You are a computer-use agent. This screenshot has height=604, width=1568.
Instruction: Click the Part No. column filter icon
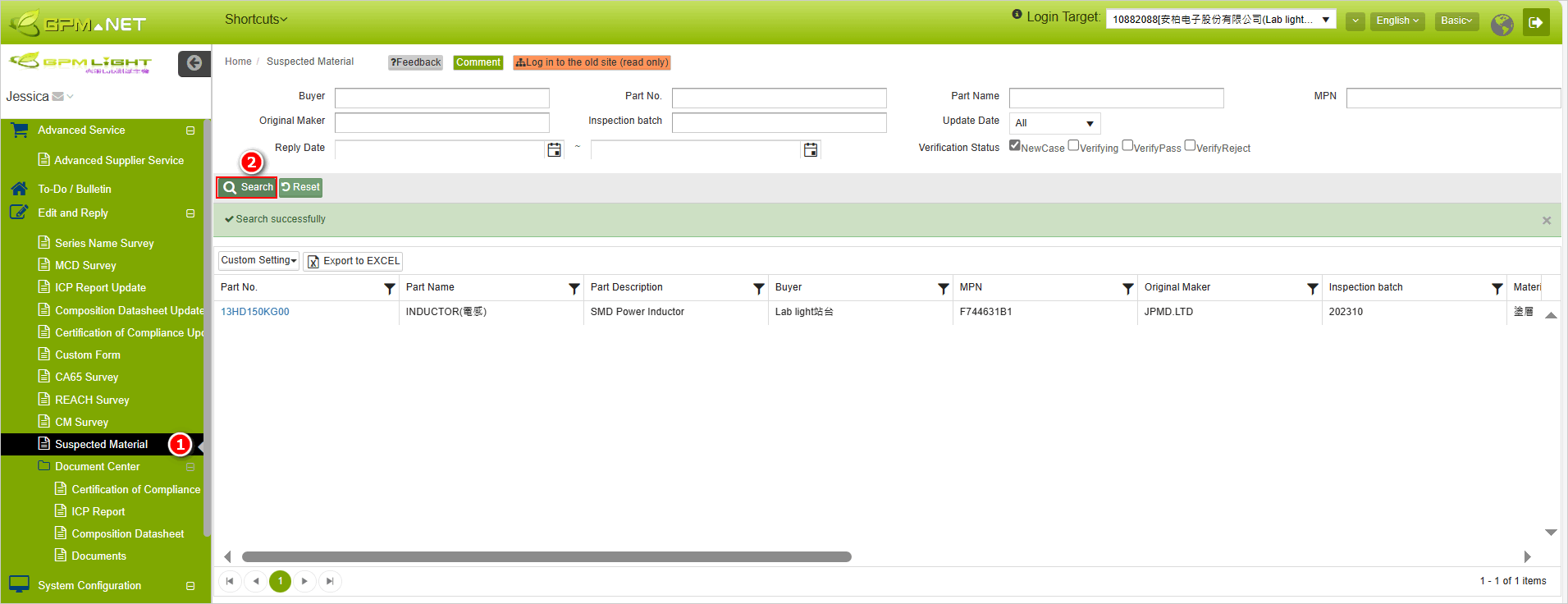point(390,288)
